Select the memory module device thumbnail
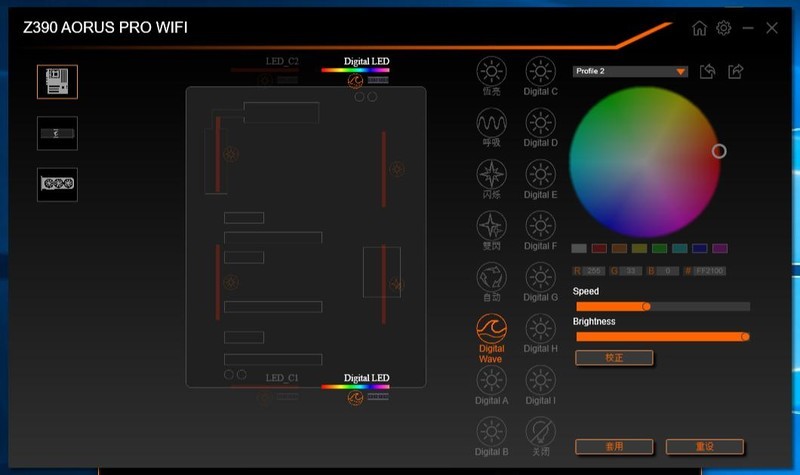Viewport: 800px width, 475px height. [x=57, y=133]
